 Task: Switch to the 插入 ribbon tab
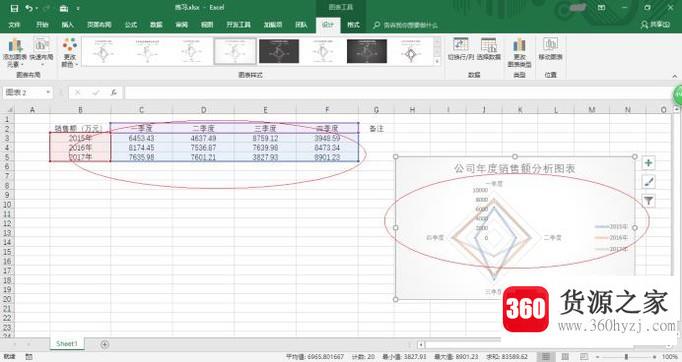coord(67,25)
